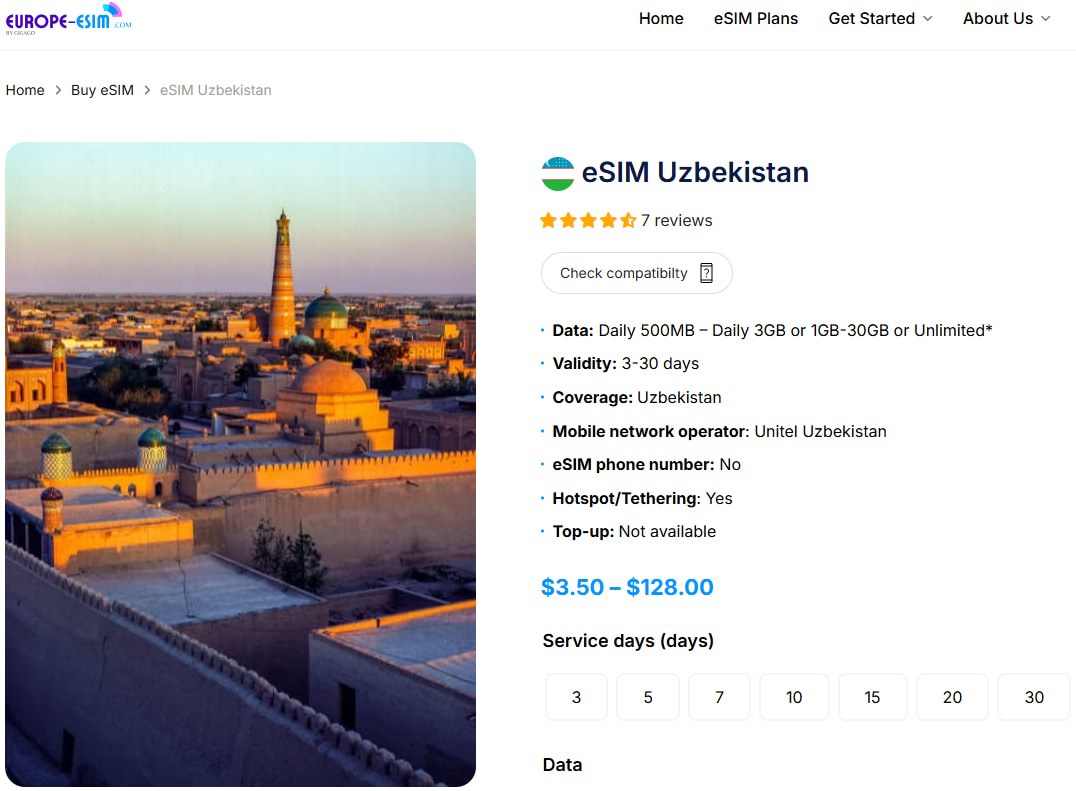
Task: Select the 3-day service option
Action: [x=576, y=697]
